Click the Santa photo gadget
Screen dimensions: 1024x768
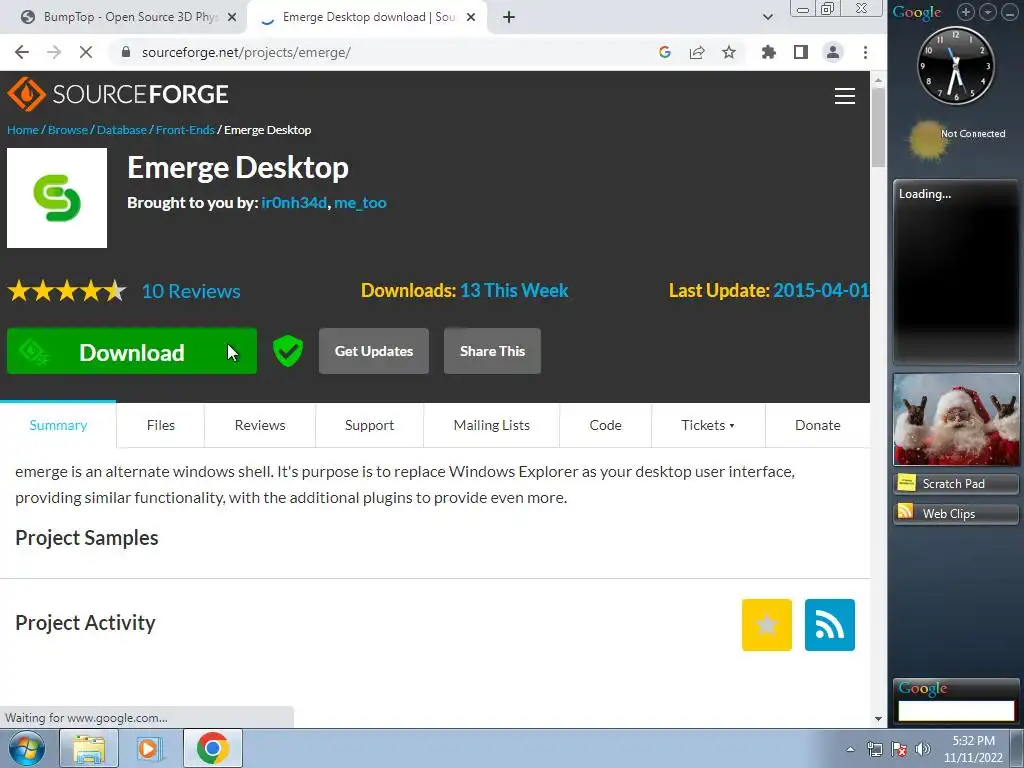(x=956, y=419)
